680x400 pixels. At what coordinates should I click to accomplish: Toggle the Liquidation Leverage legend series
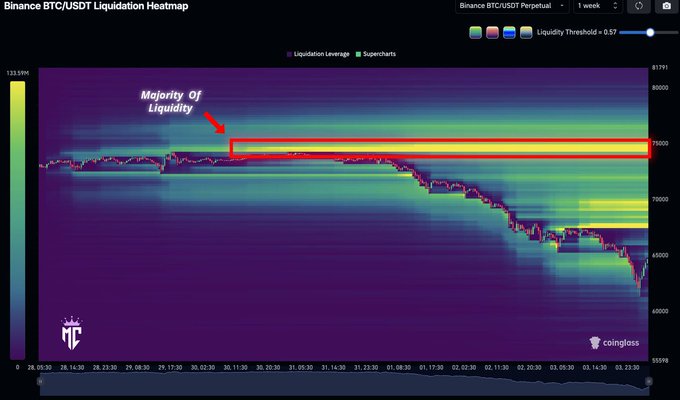[x=318, y=54]
